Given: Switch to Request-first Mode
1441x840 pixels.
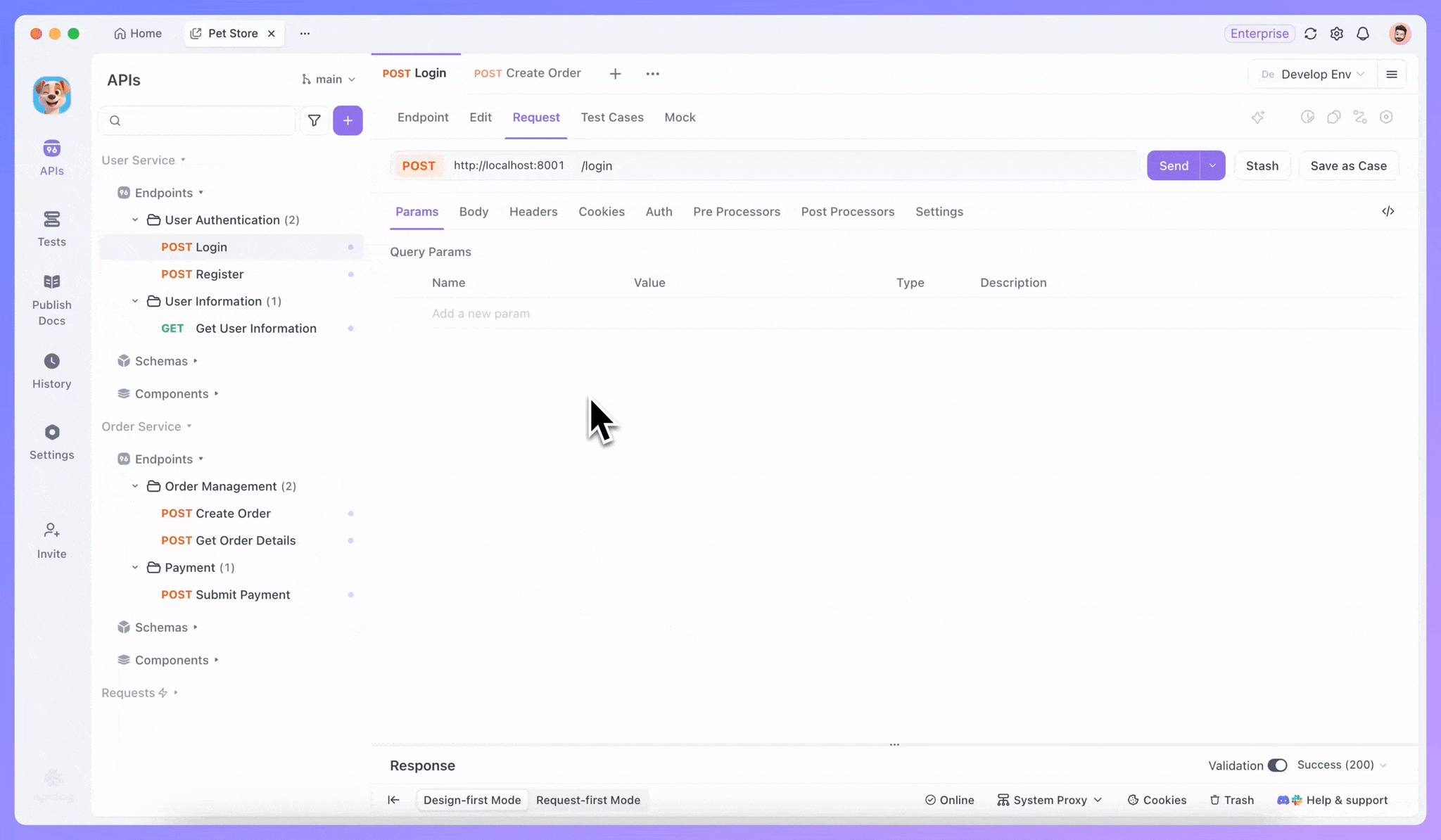Looking at the screenshot, I should click(x=588, y=800).
